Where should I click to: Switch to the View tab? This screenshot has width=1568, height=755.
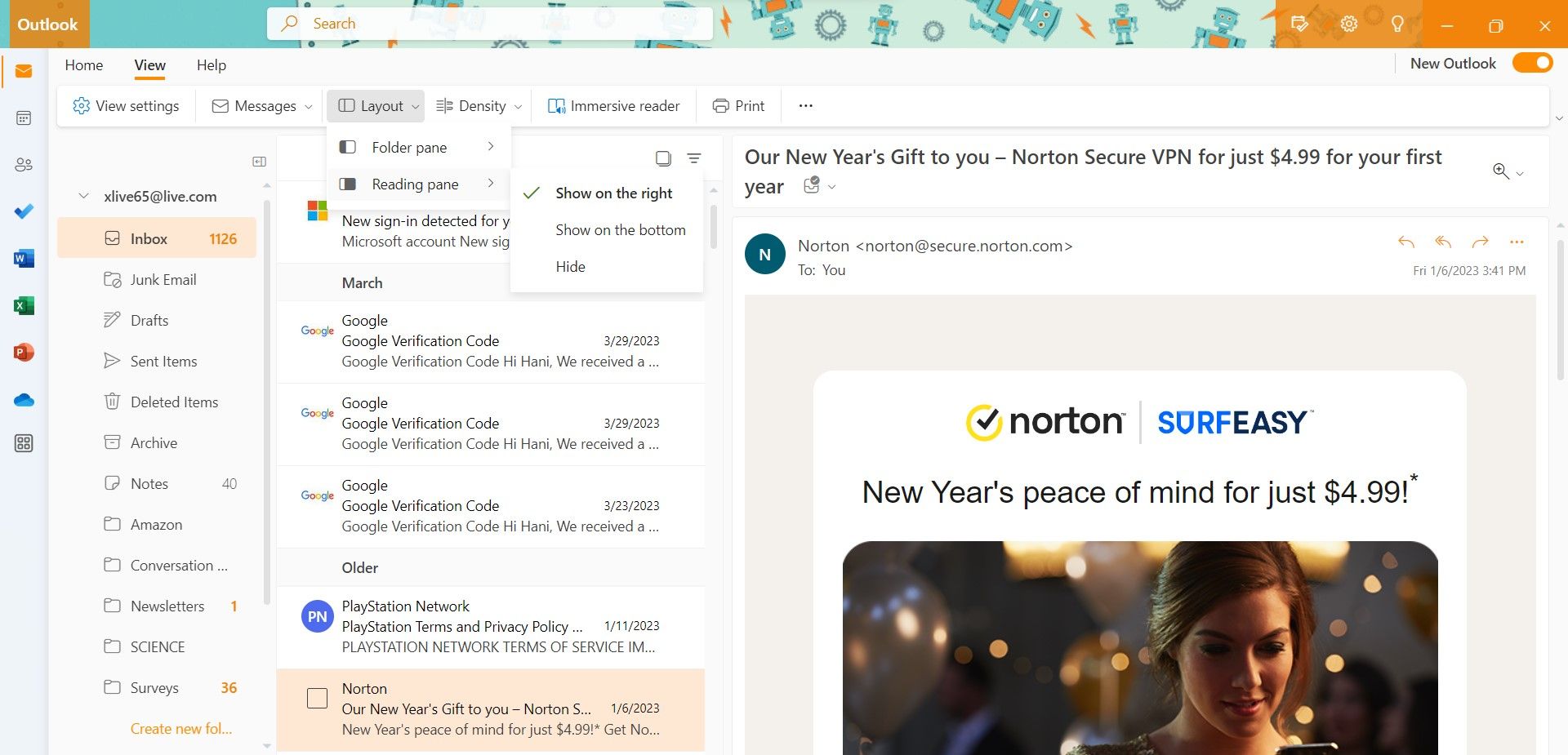tap(150, 65)
